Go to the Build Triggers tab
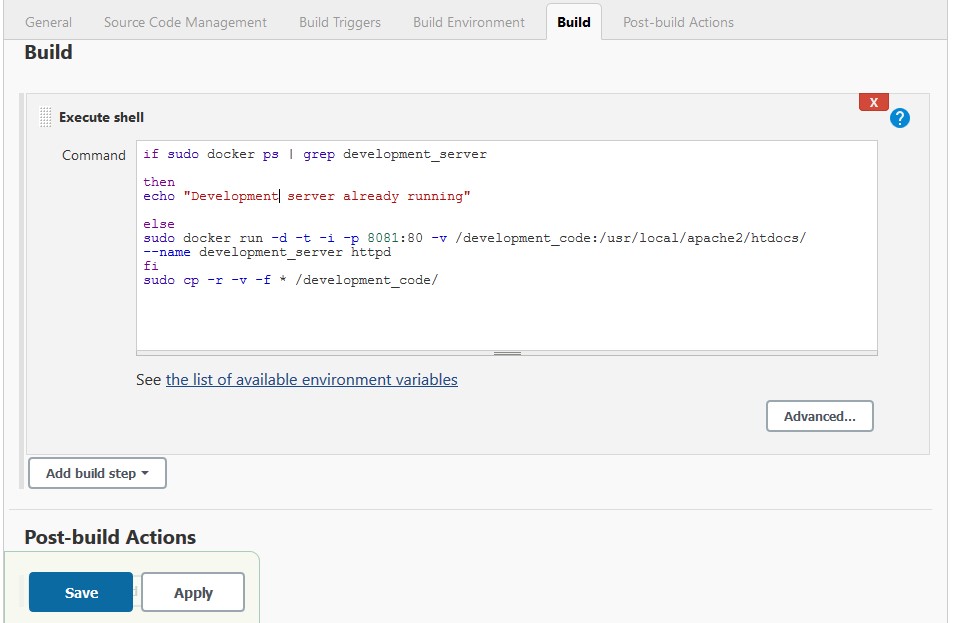Image resolution: width=959 pixels, height=623 pixels. coord(340,22)
